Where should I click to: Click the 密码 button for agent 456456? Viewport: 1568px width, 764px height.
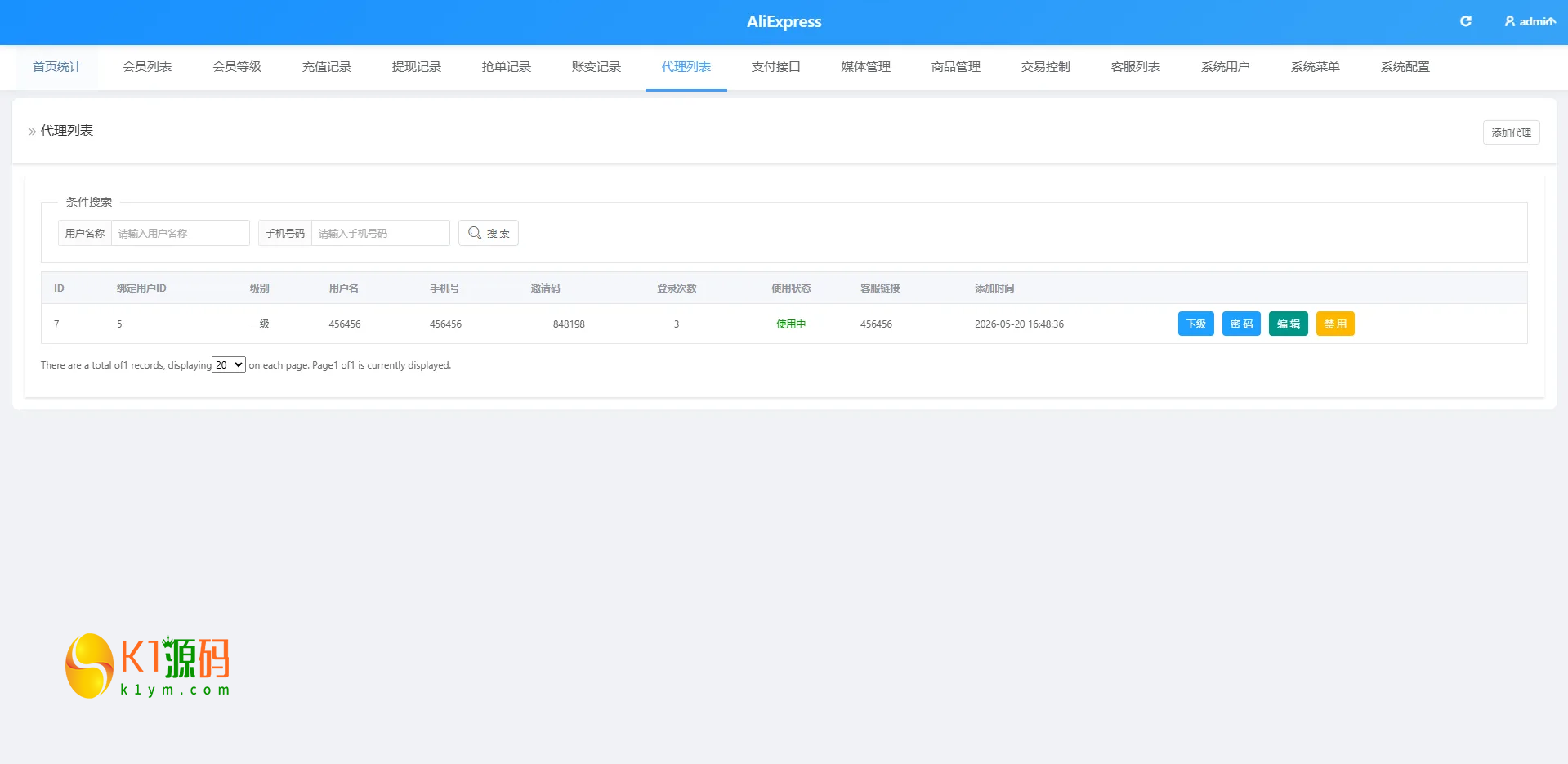click(1241, 324)
